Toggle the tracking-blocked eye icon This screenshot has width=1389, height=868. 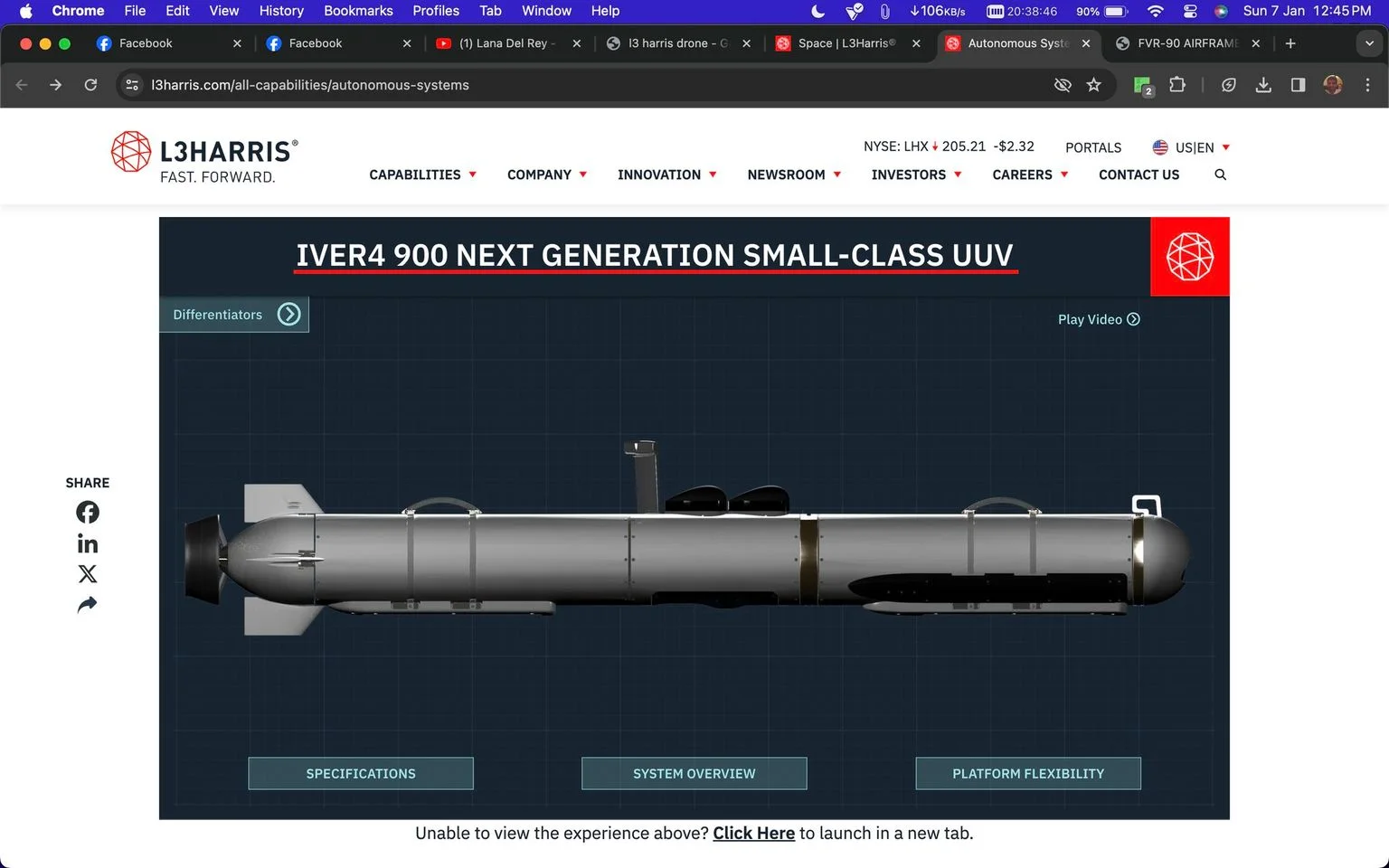[x=1063, y=85]
